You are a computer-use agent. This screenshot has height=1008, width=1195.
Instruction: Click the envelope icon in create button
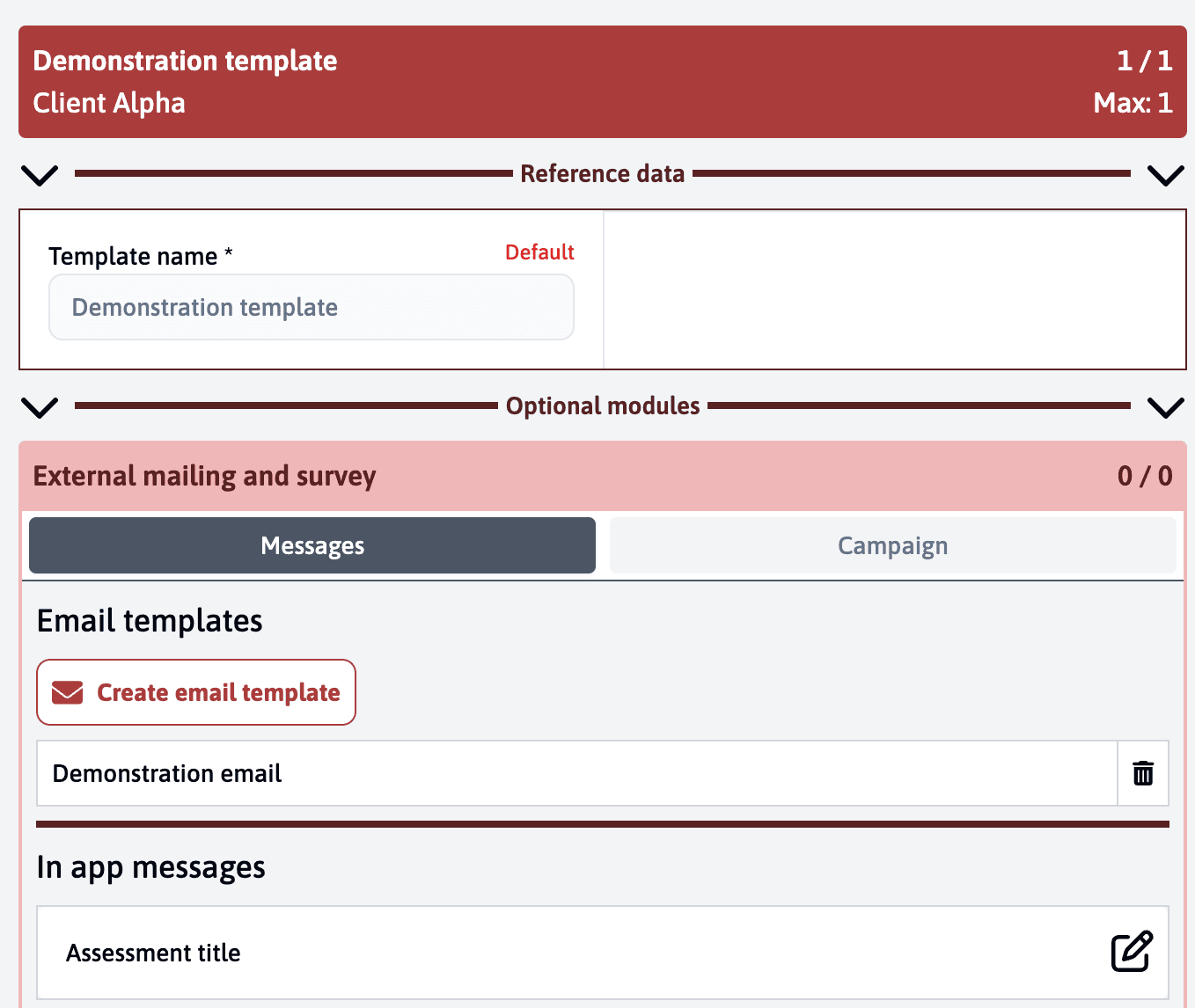click(68, 692)
